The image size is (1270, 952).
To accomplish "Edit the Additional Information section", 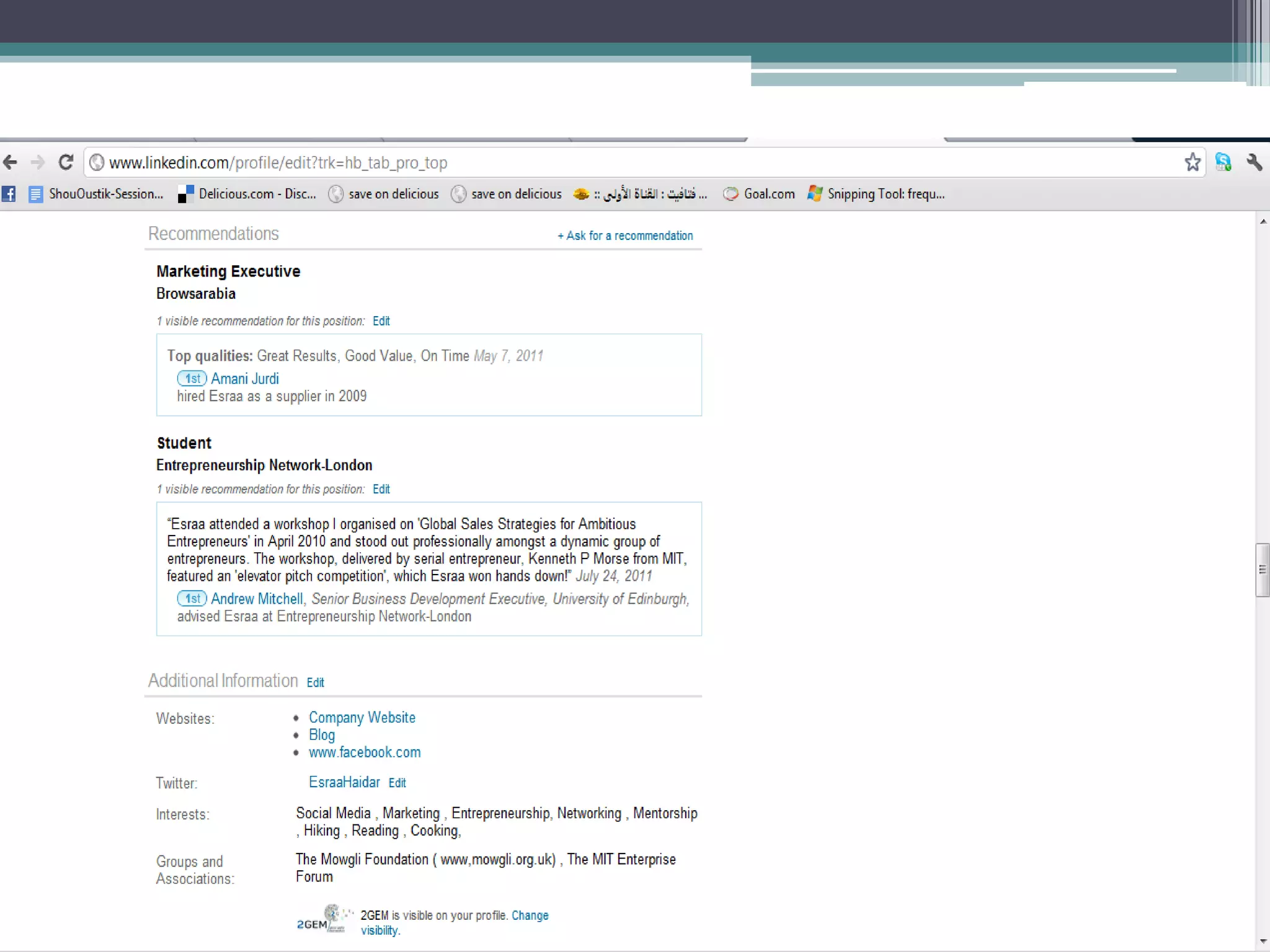I will (315, 682).
